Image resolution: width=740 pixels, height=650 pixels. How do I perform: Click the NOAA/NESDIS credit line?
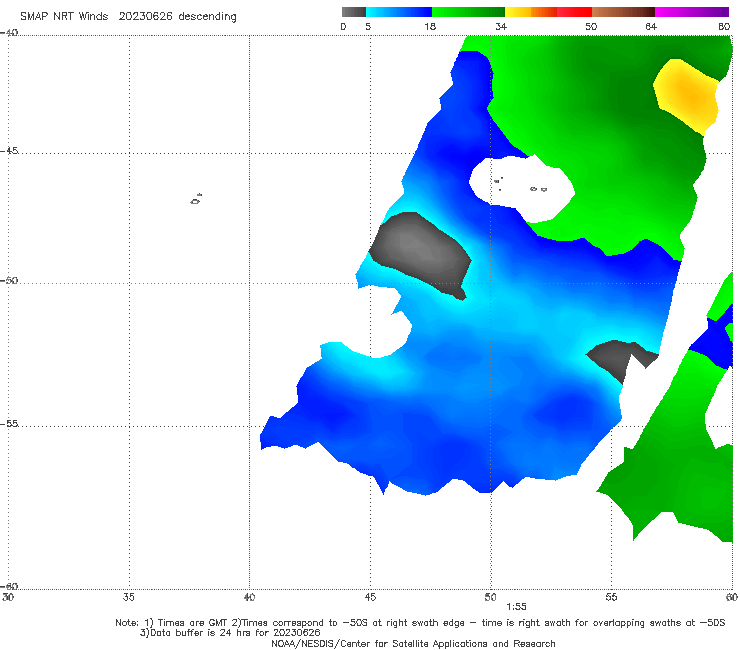click(x=413, y=643)
